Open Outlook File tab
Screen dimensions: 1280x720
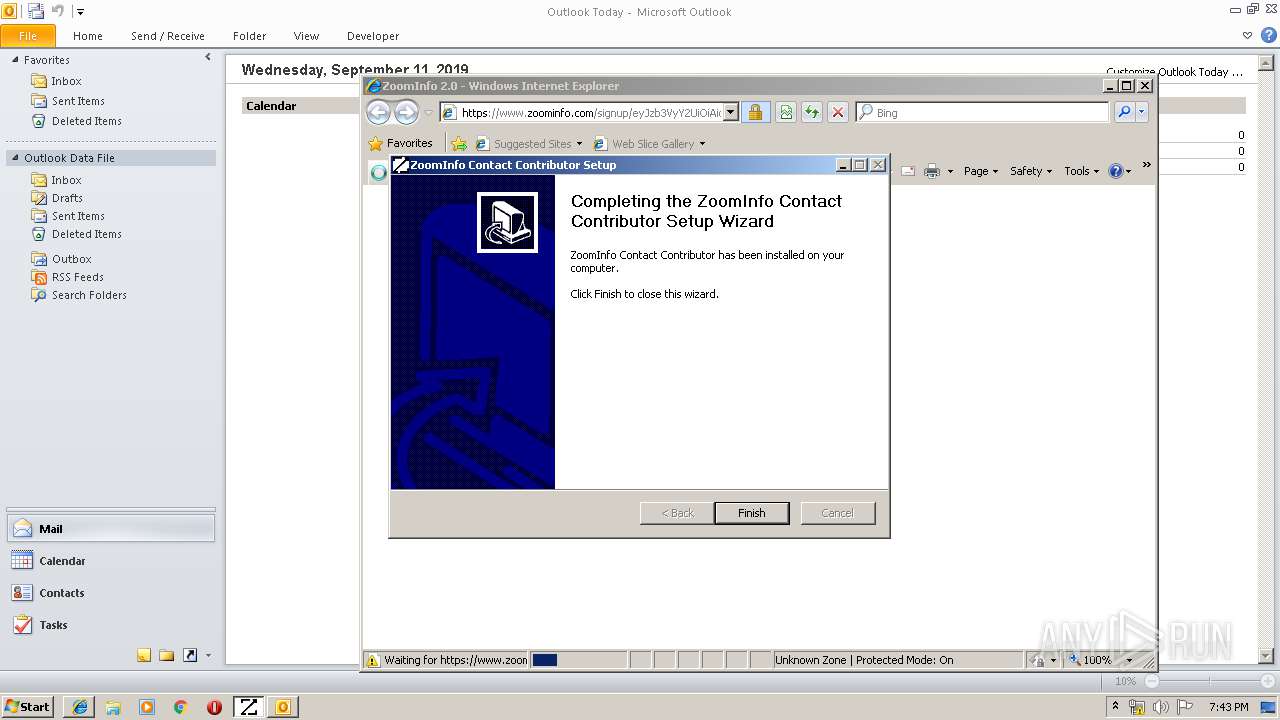point(28,36)
